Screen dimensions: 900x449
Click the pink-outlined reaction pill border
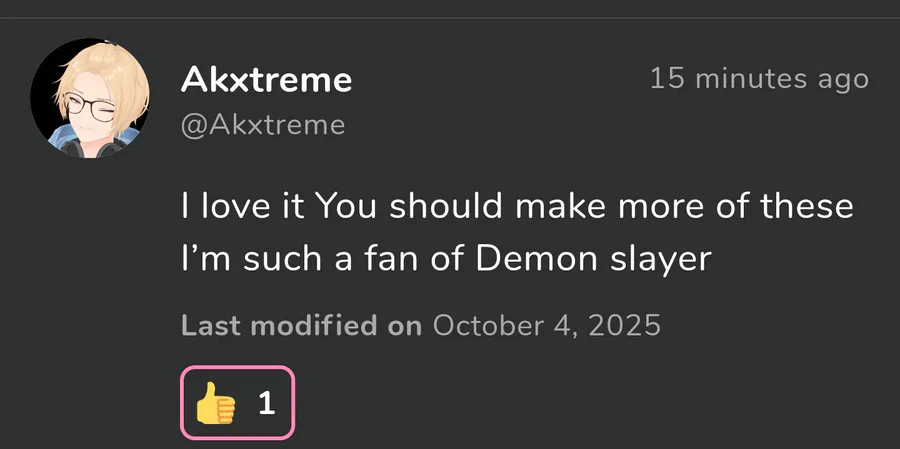(x=237, y=368)
